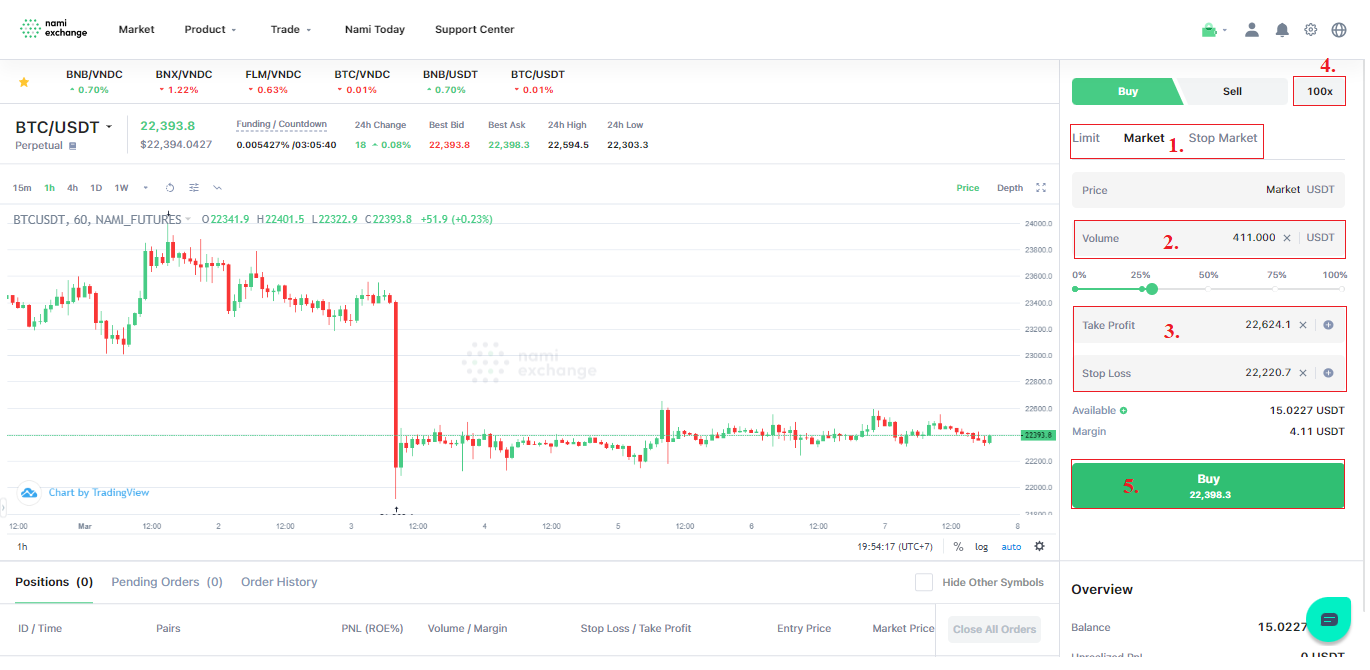Viewport: 1370px width, 670px height.
Task: Open the 100x leverage selector
Action: (x=1320, y=91)
